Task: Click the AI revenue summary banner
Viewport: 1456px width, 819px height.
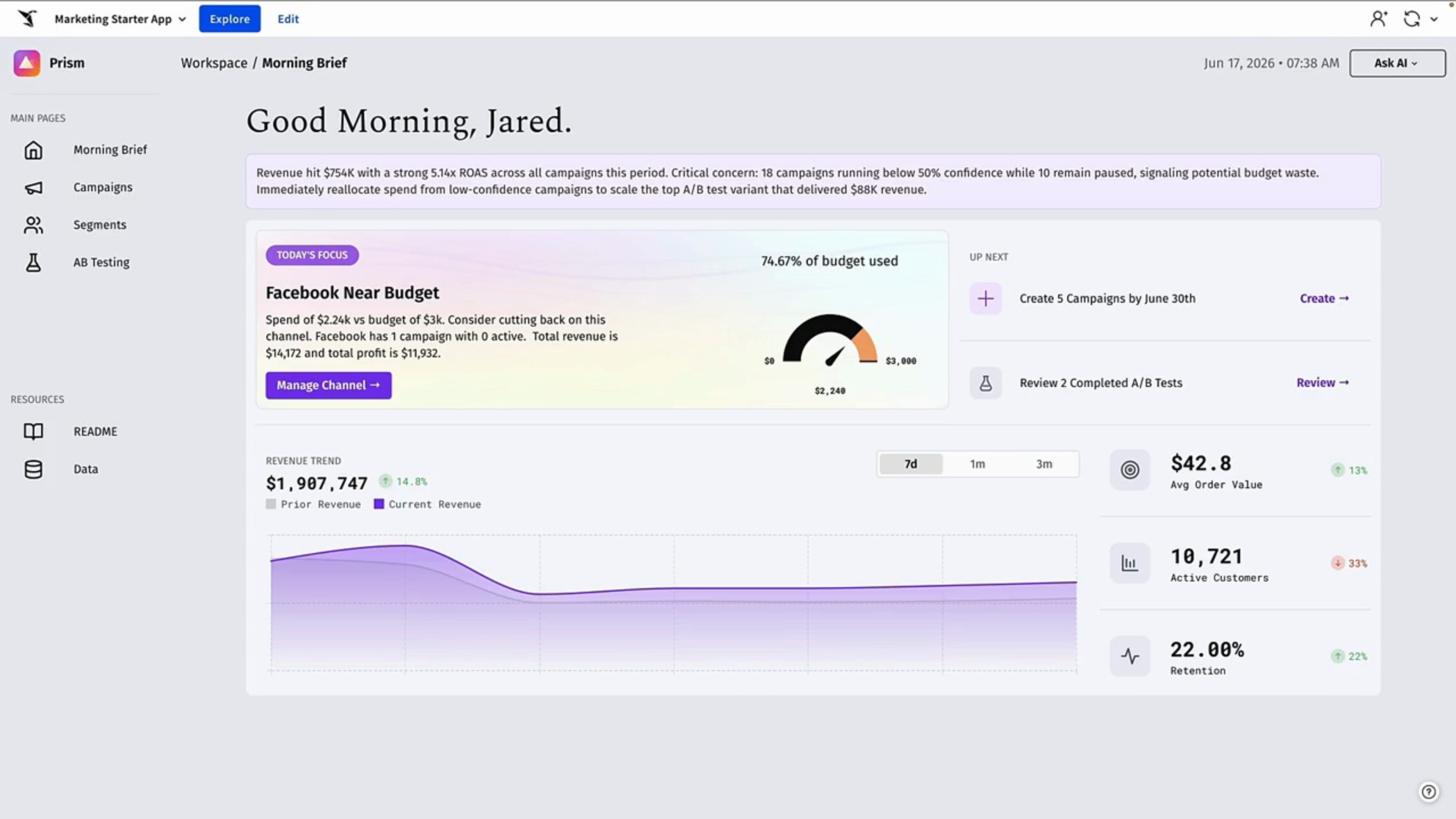Action: point(813,182)
